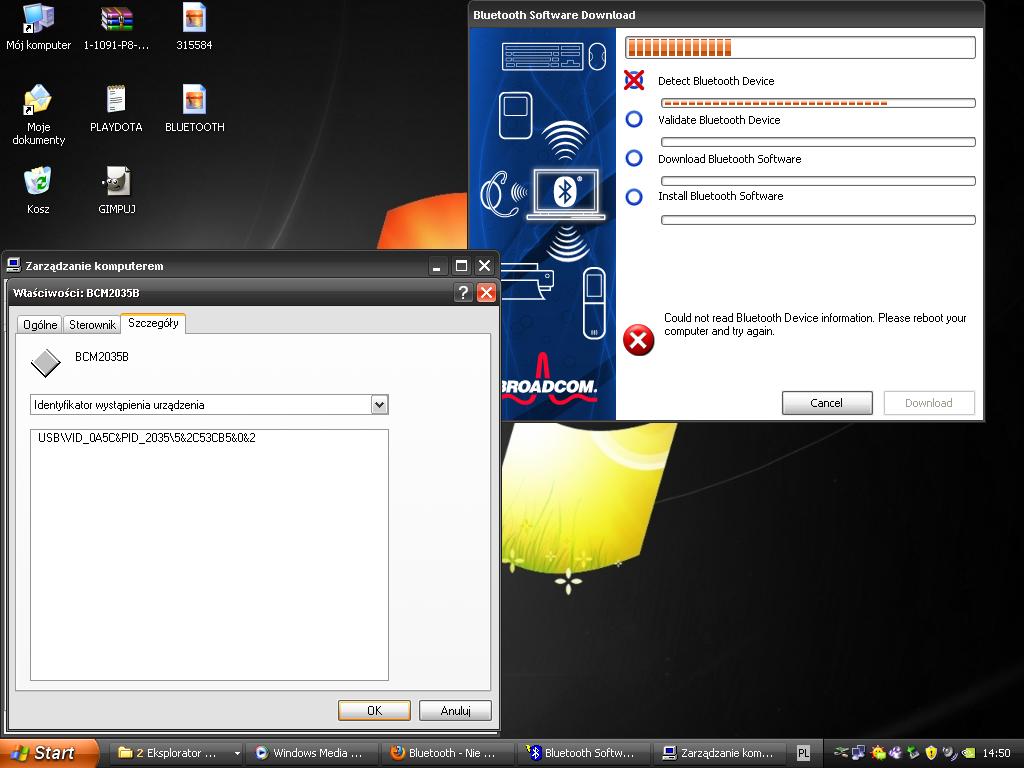This screenshot has height=768, width=1024.
Task: Click the red X error icon beside the message
Action: pos(638,340)
